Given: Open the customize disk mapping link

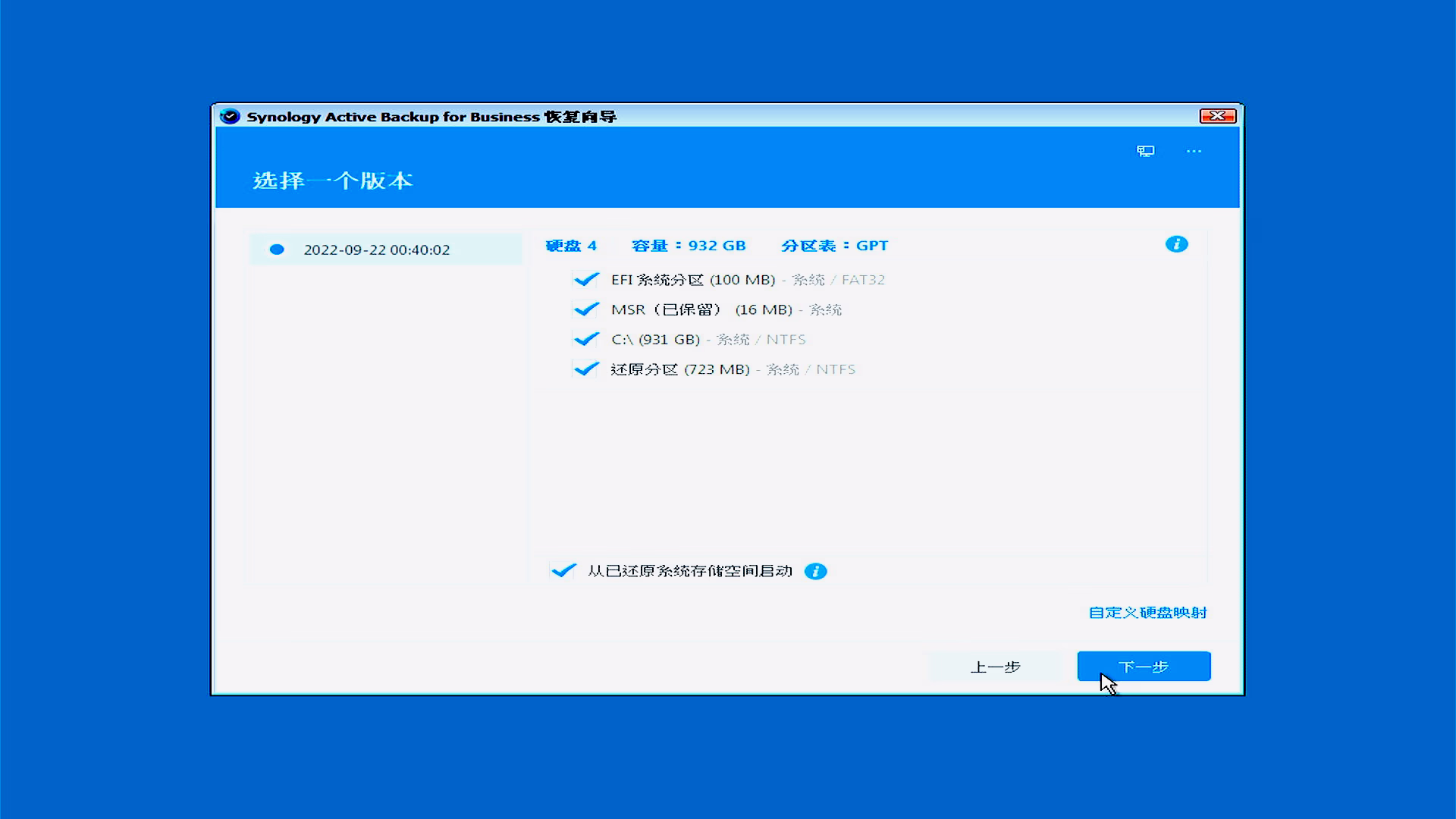Looking at the screenshot, I should 1147,612.
